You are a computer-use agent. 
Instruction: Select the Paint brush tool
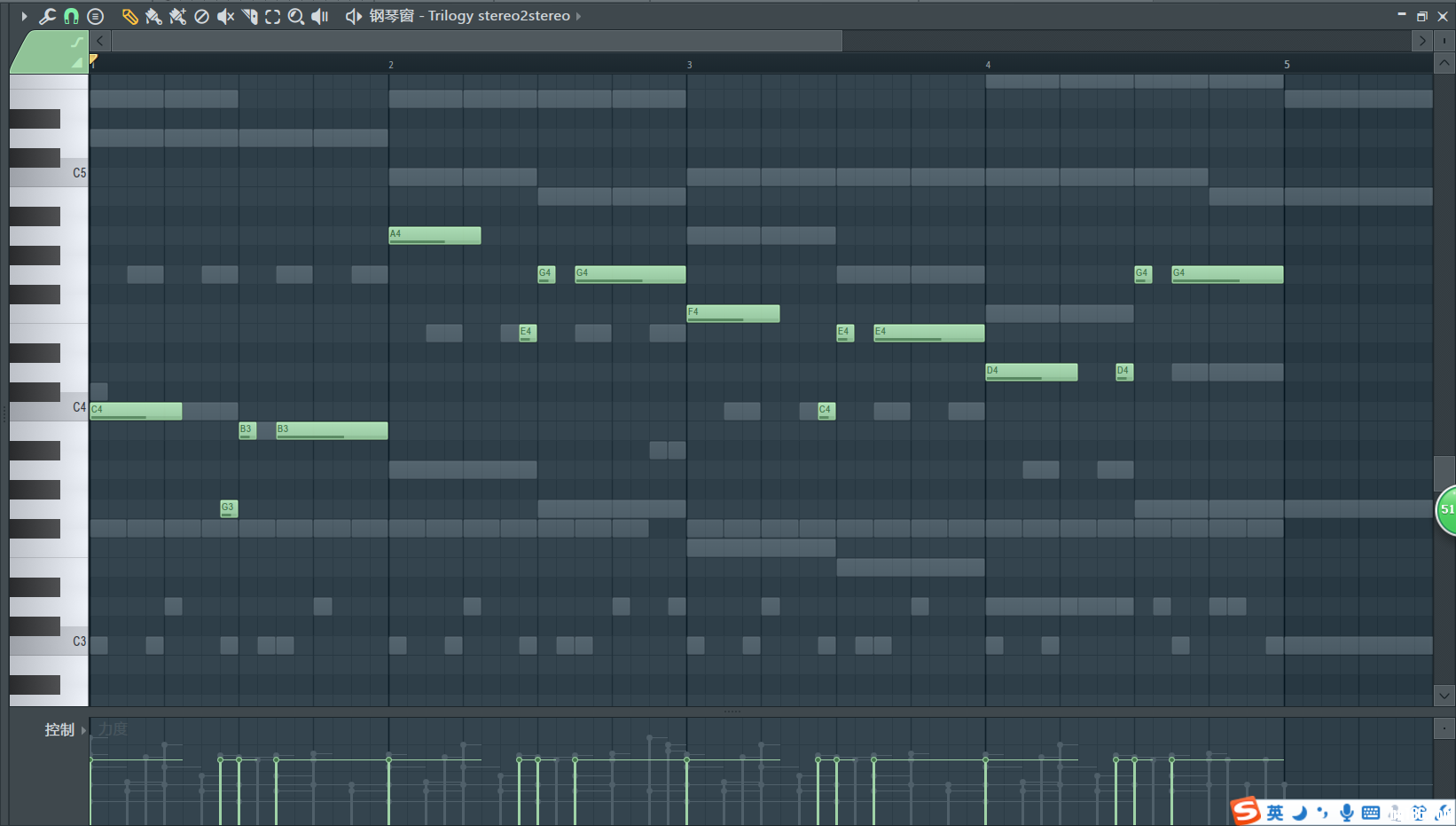153,16
